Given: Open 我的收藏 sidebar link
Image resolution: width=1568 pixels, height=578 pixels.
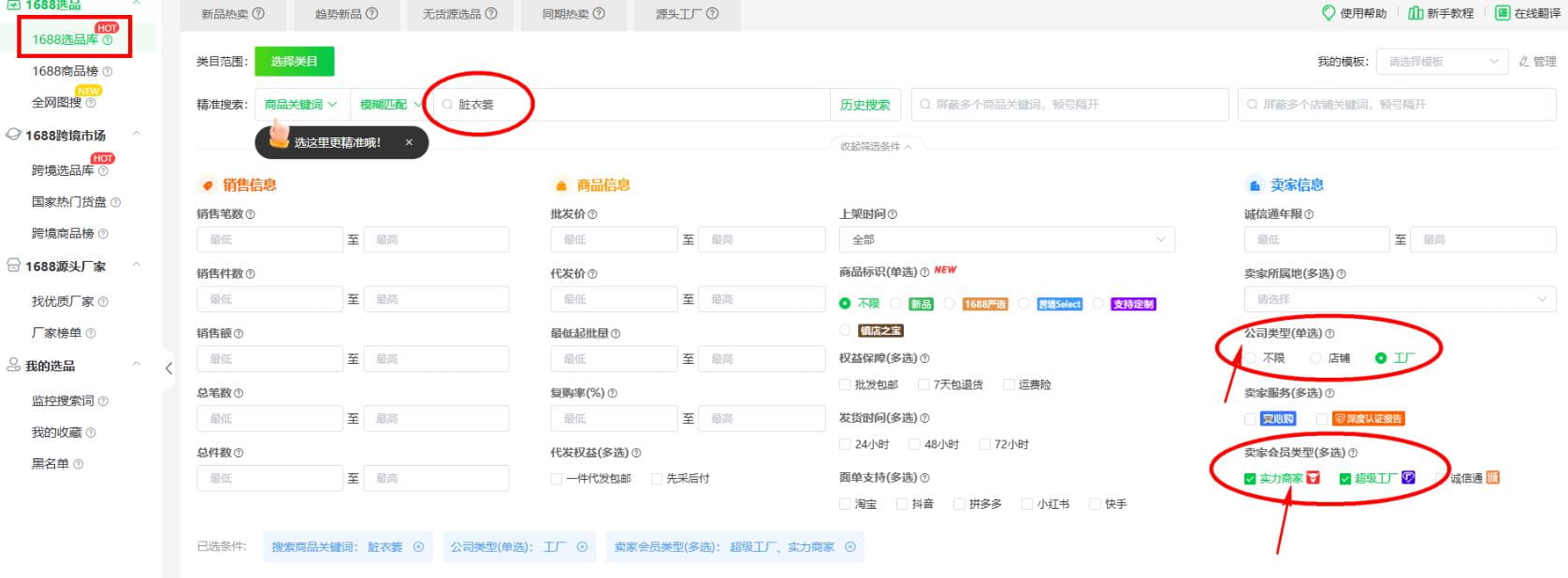Looking at the screenshot, I should tap(57, 433).
